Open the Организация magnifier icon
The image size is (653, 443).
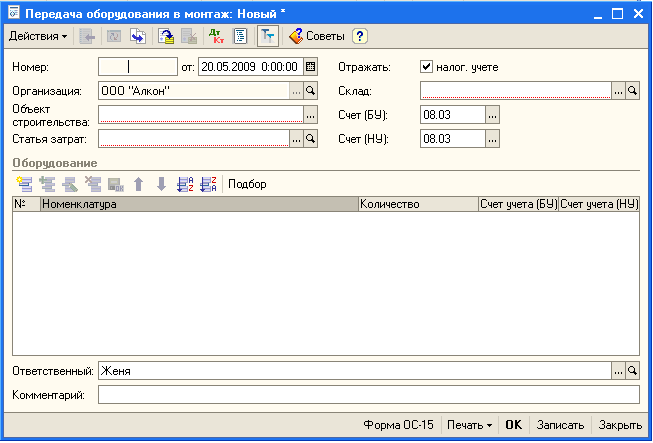click(x=310, y=91)
